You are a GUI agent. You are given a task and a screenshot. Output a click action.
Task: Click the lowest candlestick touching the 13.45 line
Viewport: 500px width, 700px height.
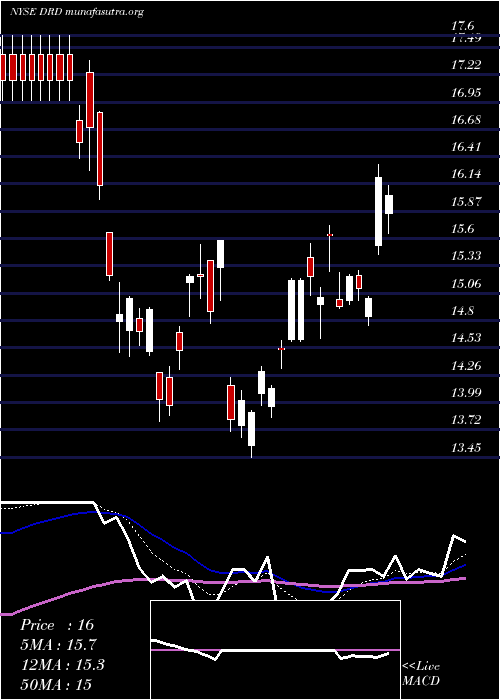coord(251,434)
